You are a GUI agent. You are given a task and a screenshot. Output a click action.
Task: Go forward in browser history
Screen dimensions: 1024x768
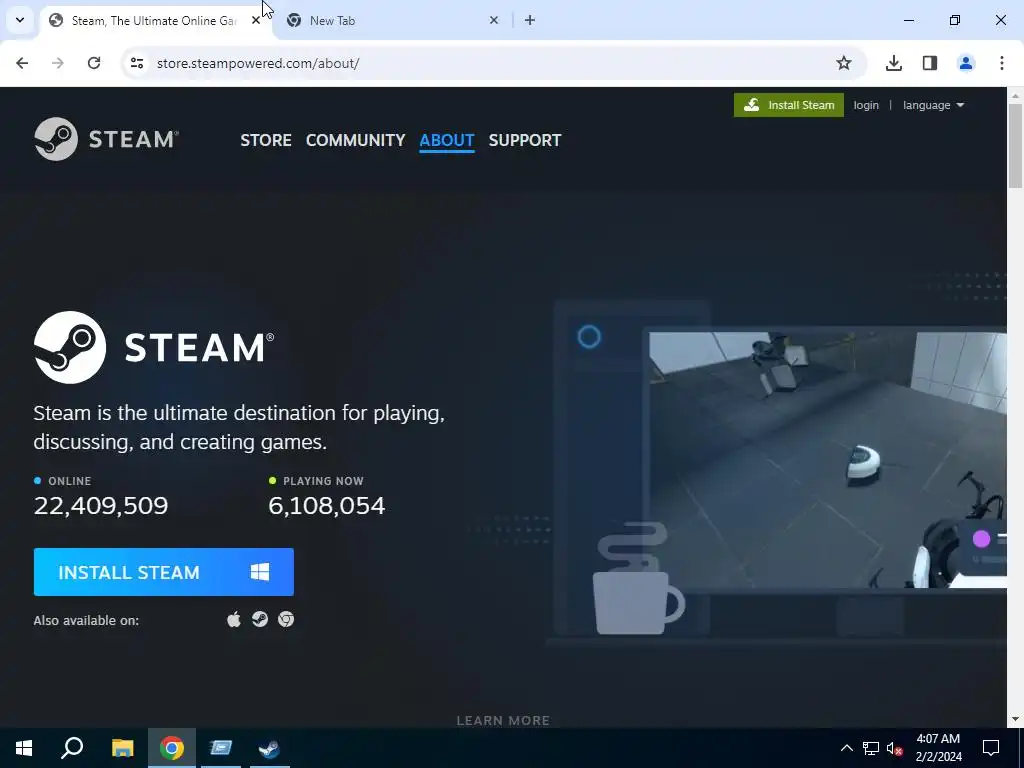point(58,63)
